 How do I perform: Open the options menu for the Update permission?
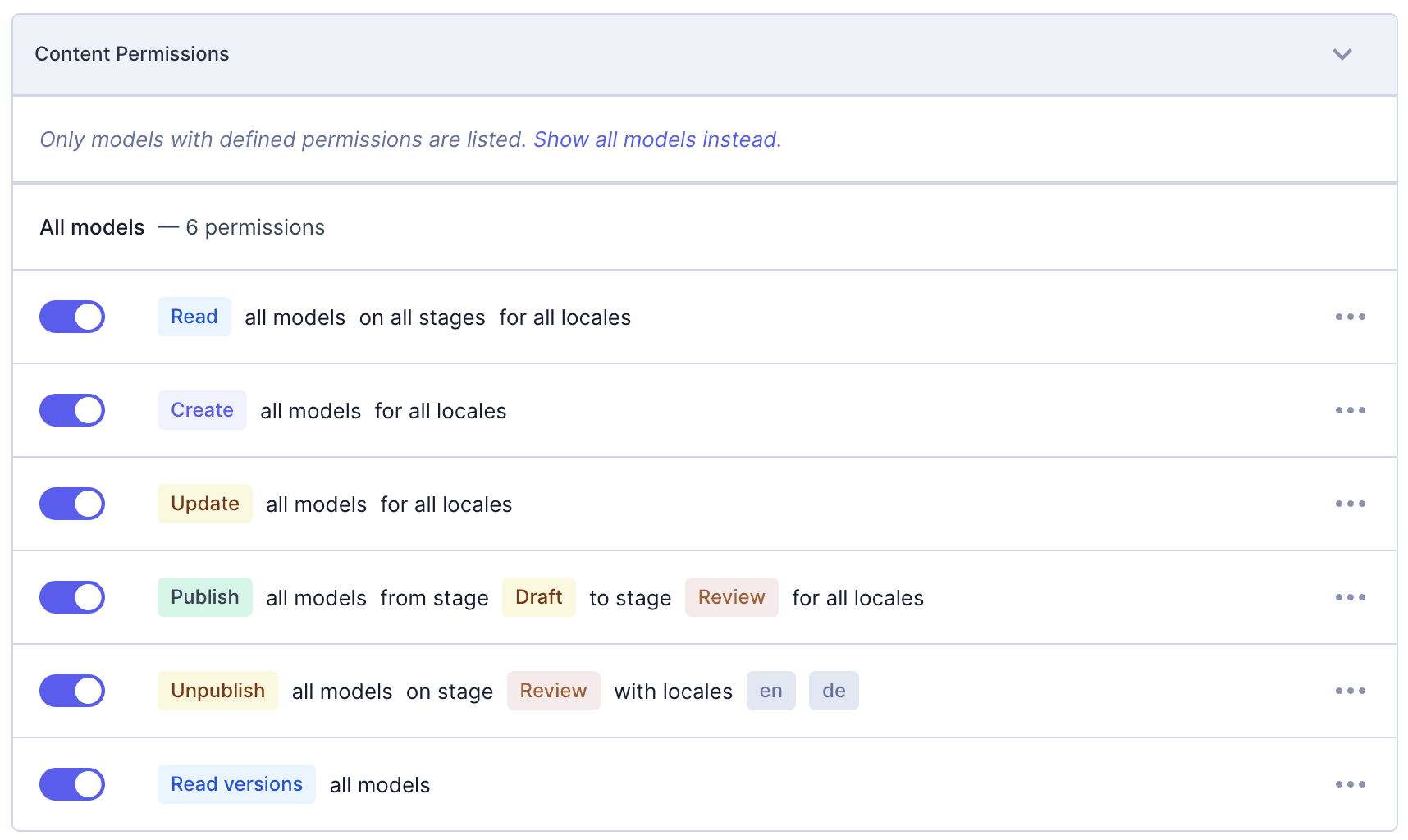click(1350, 504)
